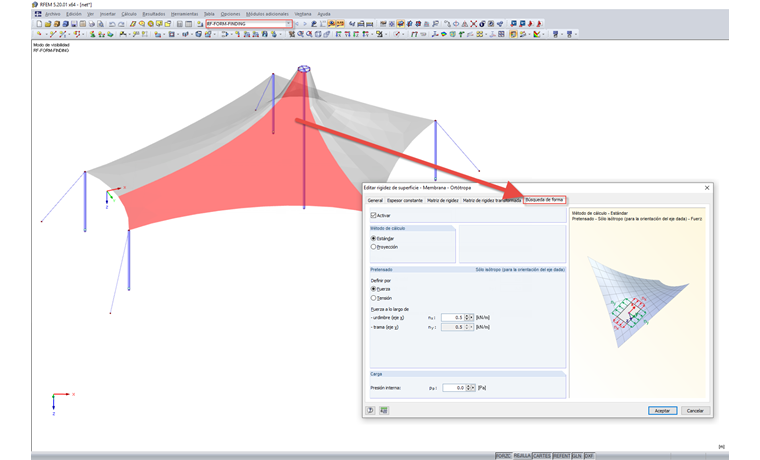Click the colored results rainbow icon
Image resolution: width=760 pixels, height=460 pixels.
(x=444, y=34)
